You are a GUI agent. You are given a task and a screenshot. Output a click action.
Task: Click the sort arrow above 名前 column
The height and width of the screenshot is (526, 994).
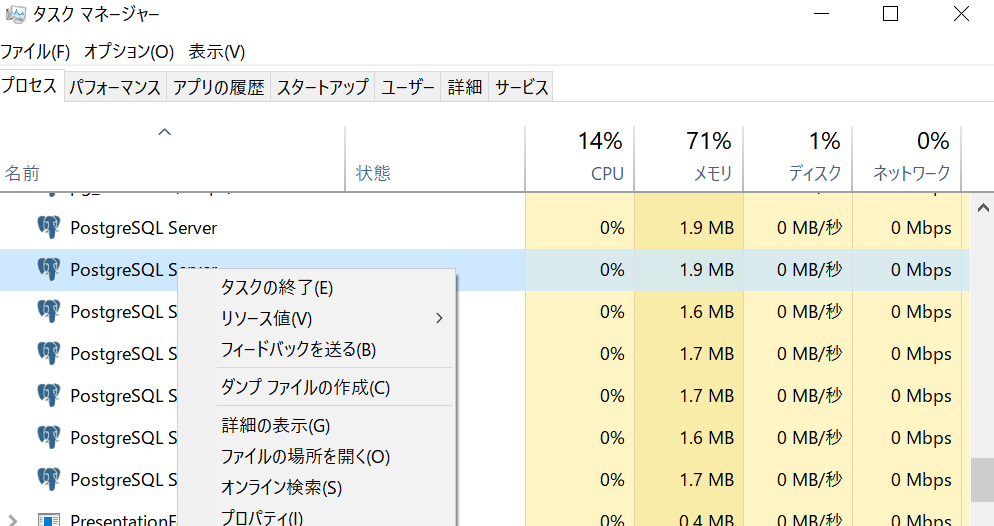pyautogui.click(x=165, y=132)
